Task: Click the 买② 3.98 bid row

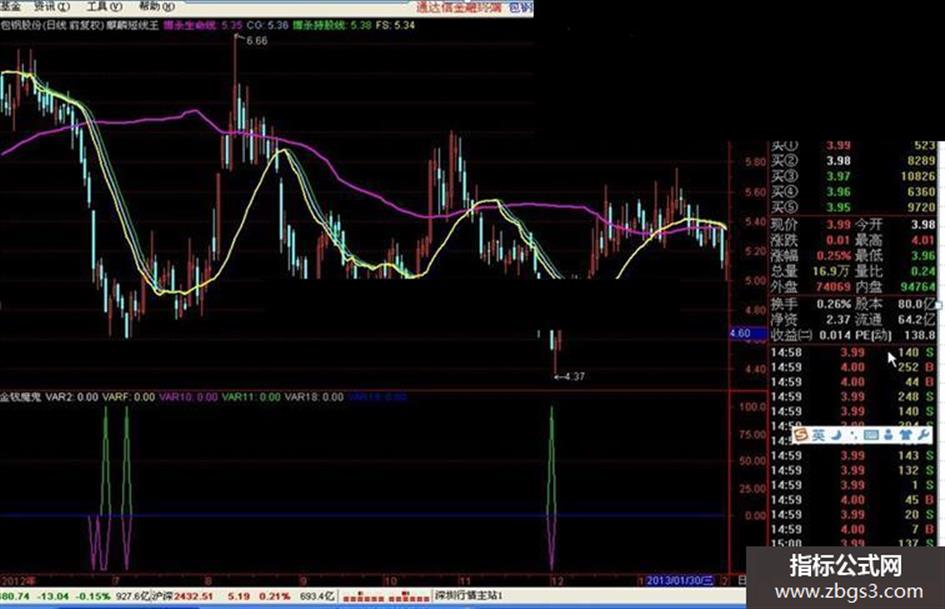Action: [x=853, y=161]
